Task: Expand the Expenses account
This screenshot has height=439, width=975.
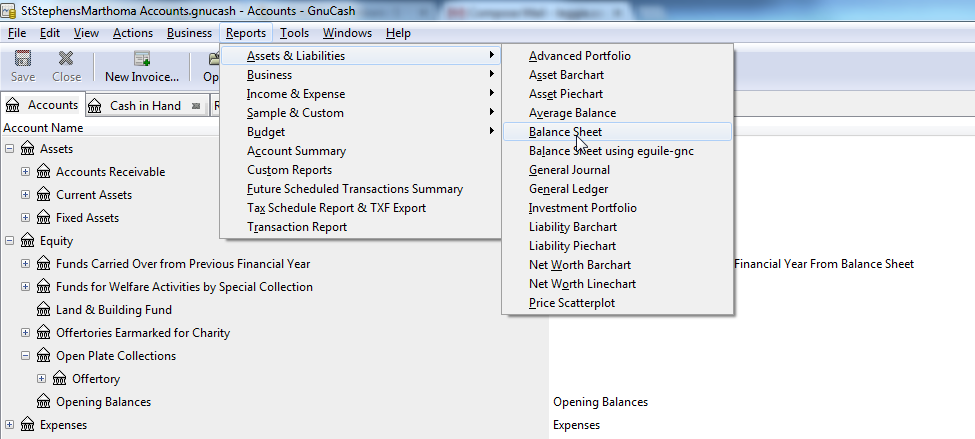Action: 9,425
